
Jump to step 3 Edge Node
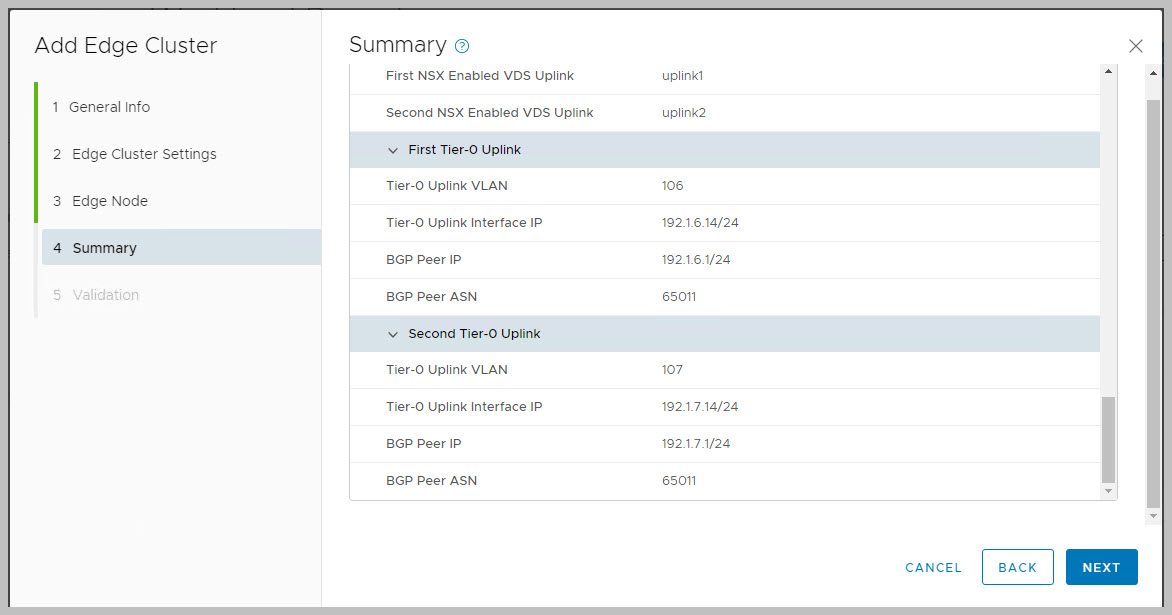(110, 201)
